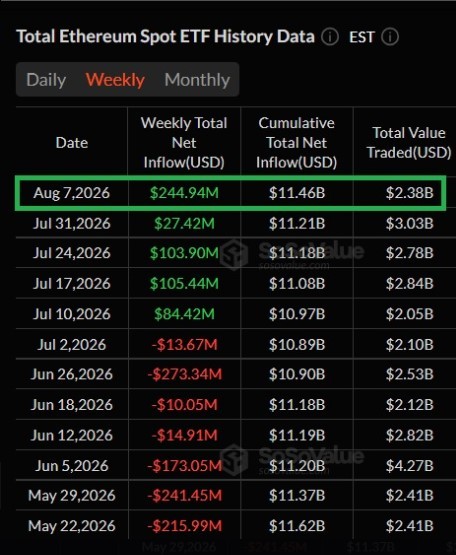This screenshot has width=456, height=555.
Task: Click Cumulative Total Net Inflow header
Action: coord(297,143)
